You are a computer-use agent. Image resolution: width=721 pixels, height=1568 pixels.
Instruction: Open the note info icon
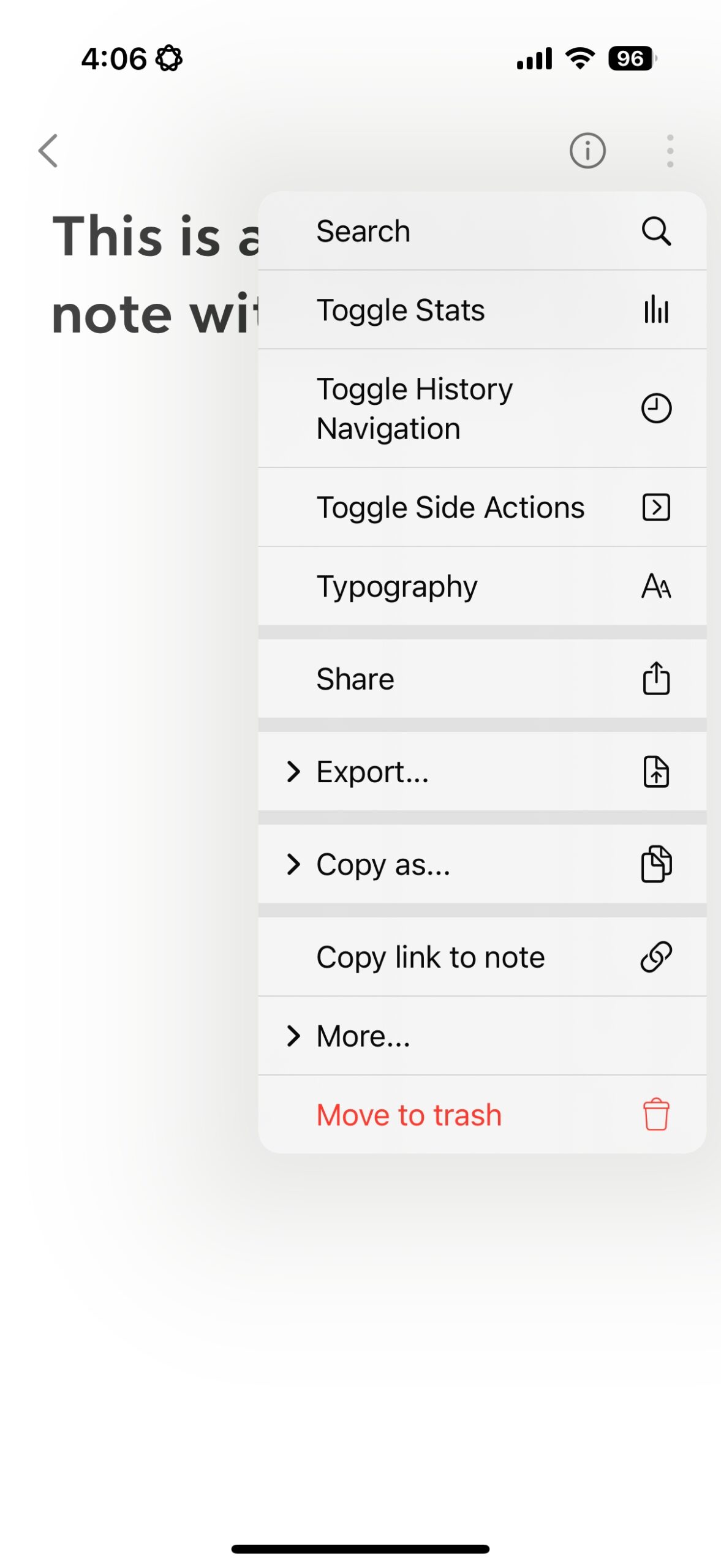[x=587, y=151]
